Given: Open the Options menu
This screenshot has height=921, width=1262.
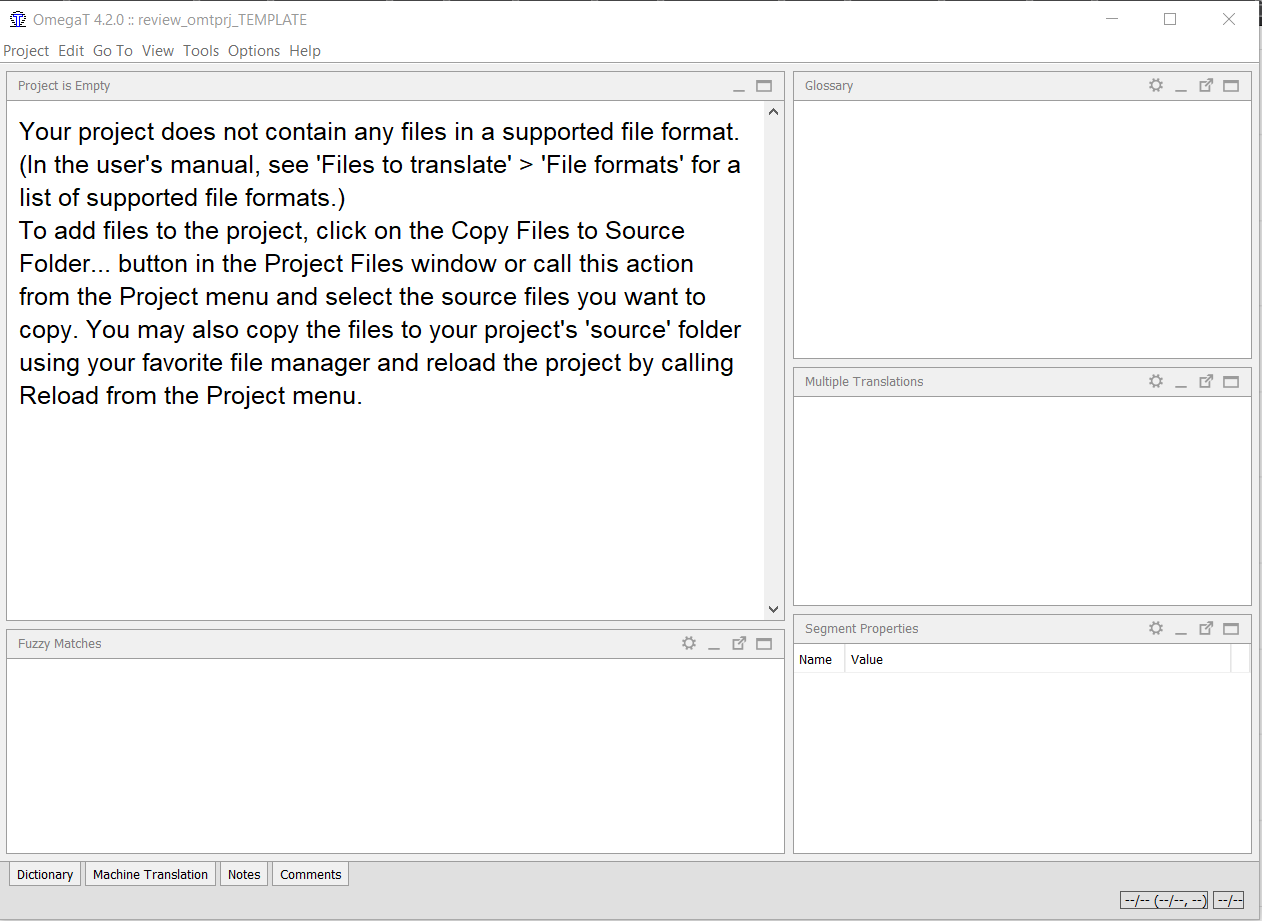Looking at the screenshot, I should point(254,51).
